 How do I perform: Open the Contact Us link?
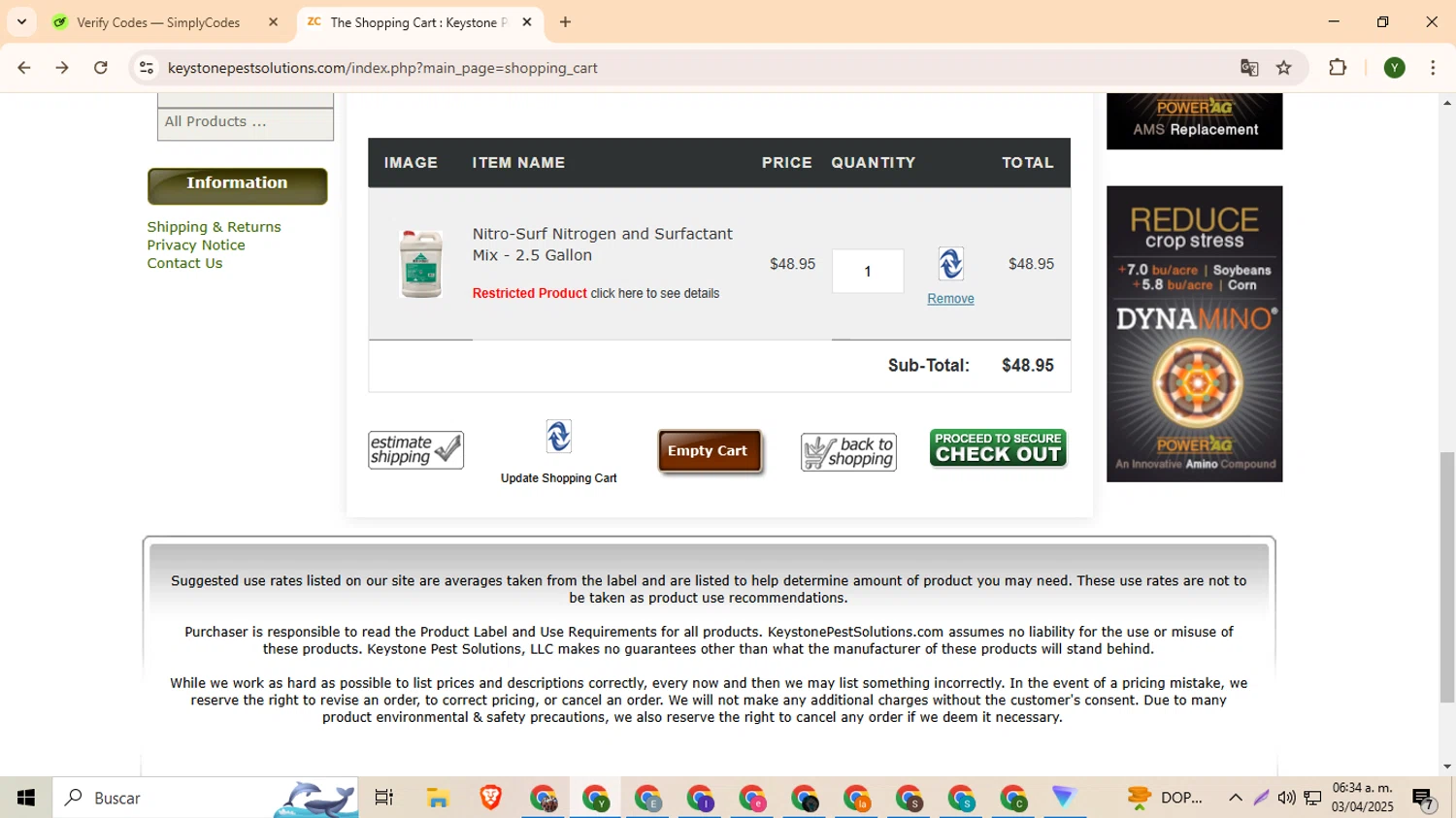coord(184,263)
